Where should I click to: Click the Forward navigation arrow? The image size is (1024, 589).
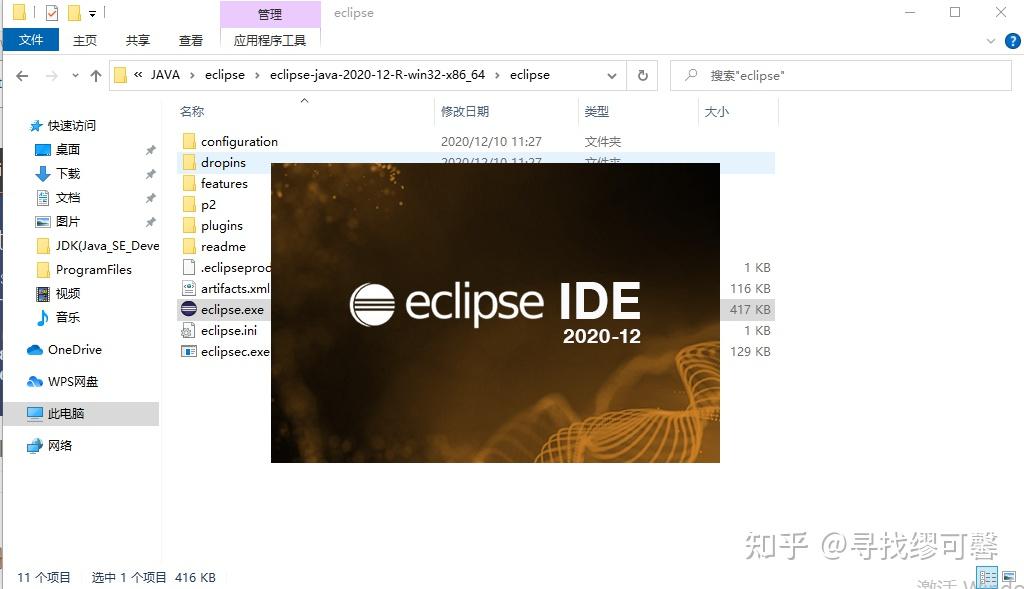[x=52, y=76]
